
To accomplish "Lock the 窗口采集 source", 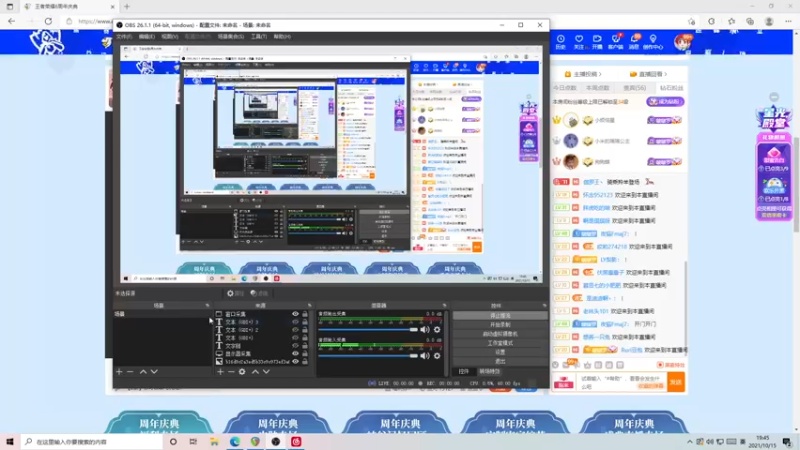I will click(305, 314).
